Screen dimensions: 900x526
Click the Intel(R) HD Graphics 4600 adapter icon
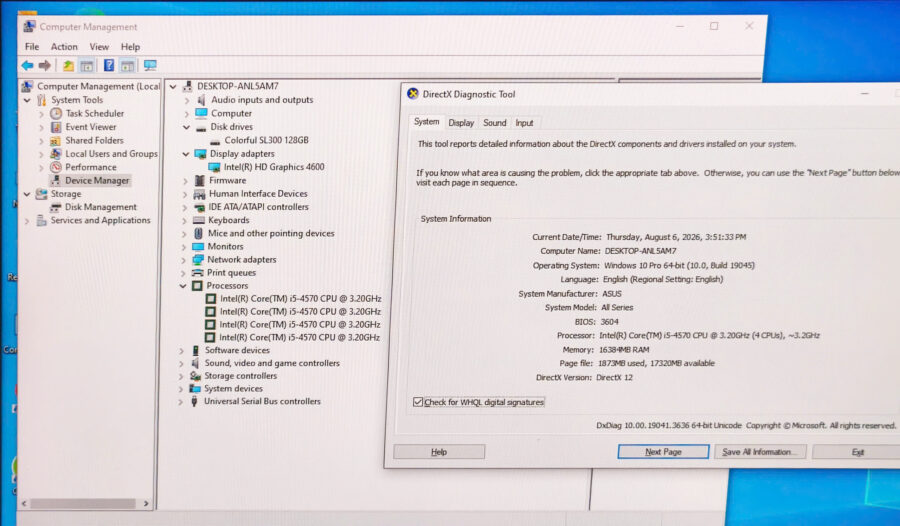click(214, 167)
